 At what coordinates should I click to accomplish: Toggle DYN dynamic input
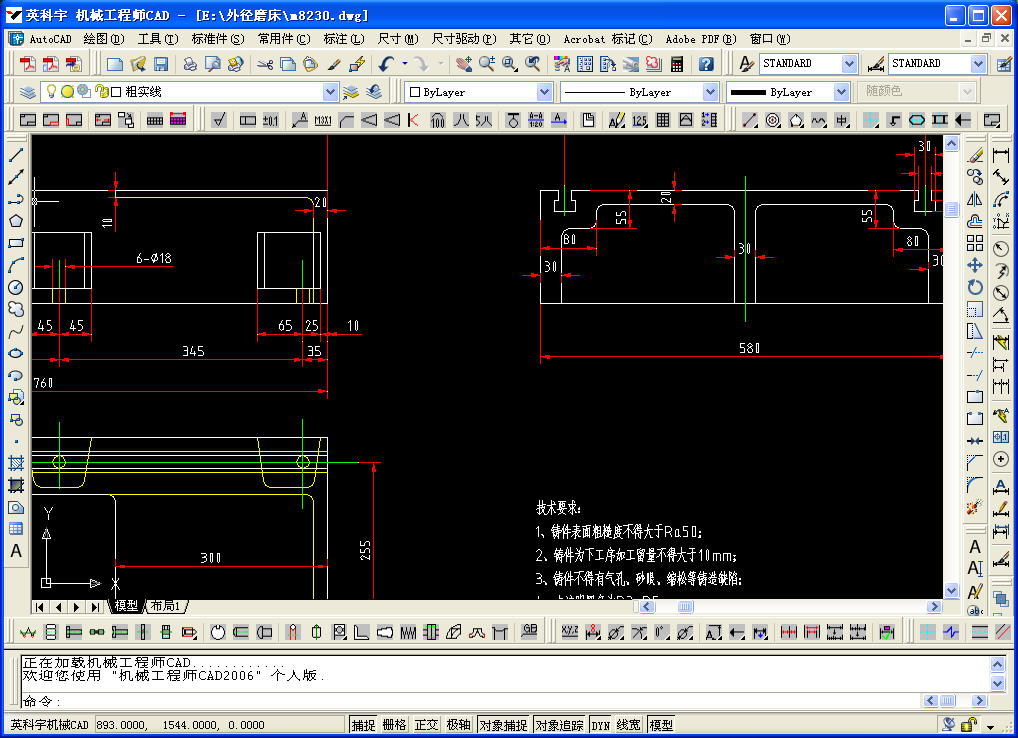[601, 725]
